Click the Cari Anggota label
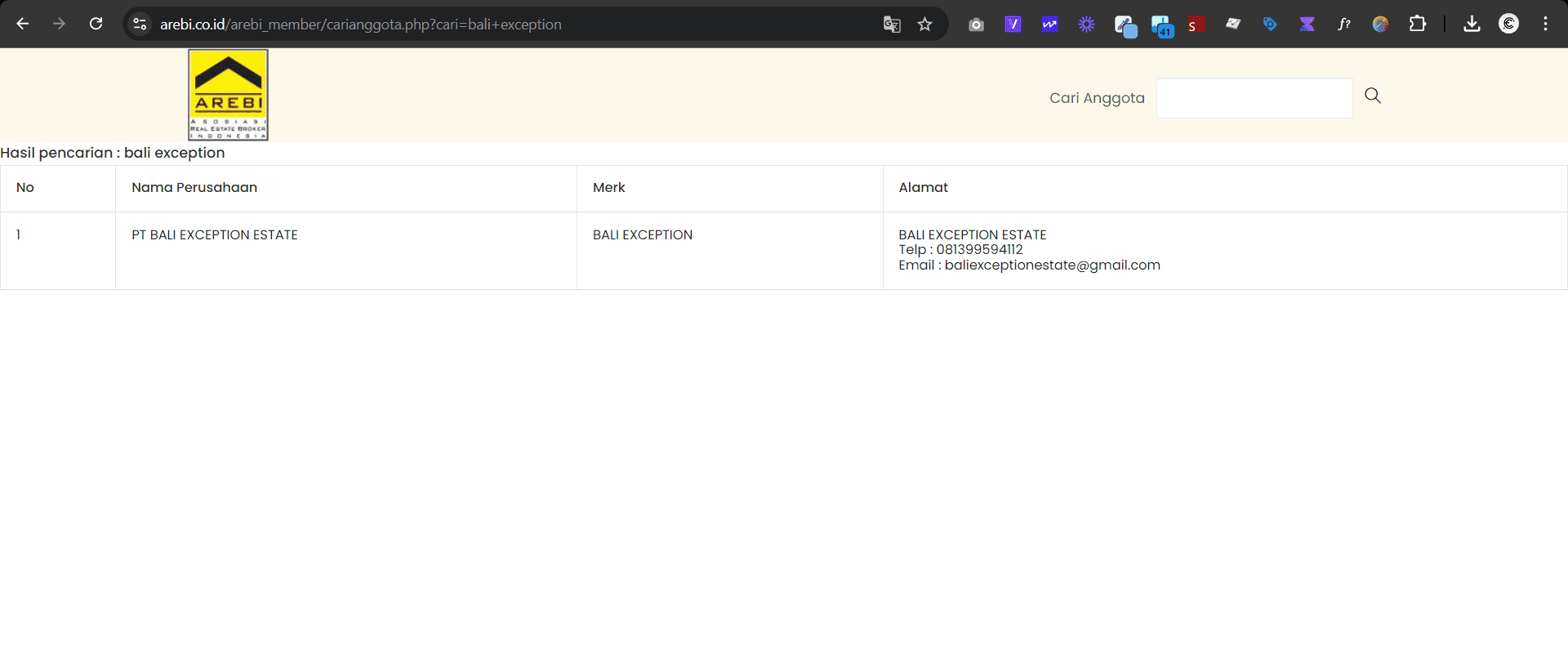Image resolution: width=1568 pixels, height=660 pixels. (1097, 98)
